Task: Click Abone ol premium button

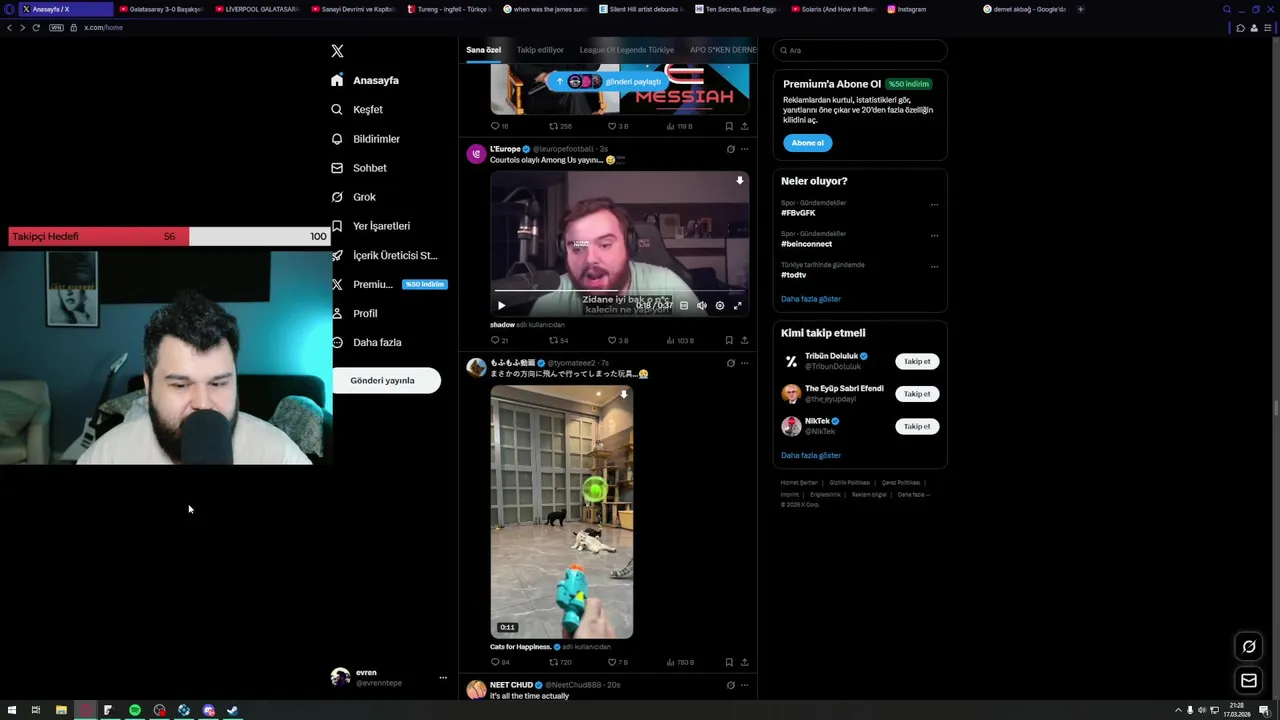Action: coord(807,143)
